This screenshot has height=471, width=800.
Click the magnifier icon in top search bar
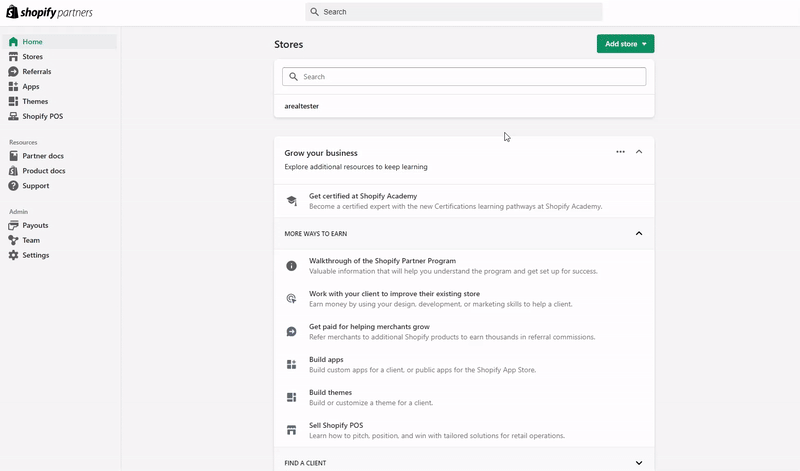click(x=314, y=12)
